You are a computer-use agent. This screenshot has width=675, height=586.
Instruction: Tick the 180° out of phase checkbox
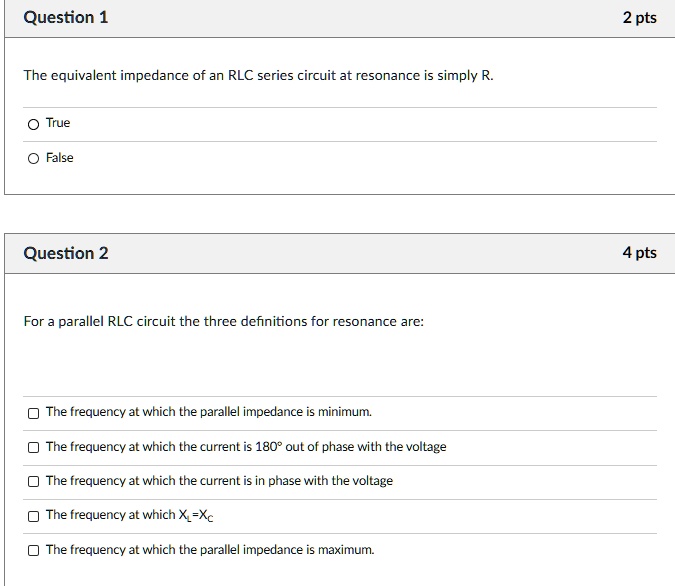coord(34,447)
